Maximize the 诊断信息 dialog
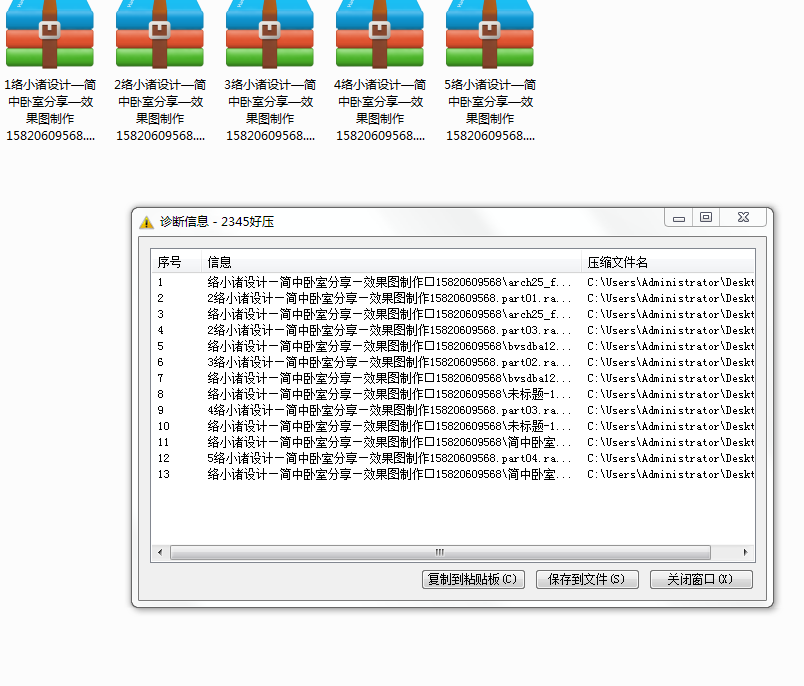 [x=706, y=218]
